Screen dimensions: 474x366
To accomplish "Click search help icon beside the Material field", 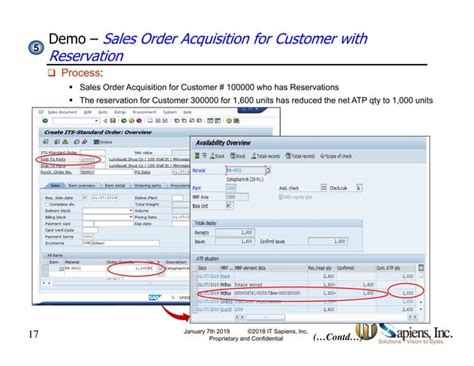I will [x=268, y=170].
